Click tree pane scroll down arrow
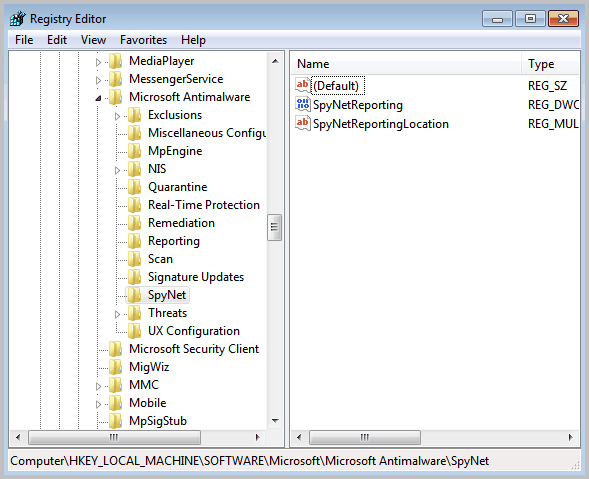Screen dimensions: 589x479 pos(275,421)
